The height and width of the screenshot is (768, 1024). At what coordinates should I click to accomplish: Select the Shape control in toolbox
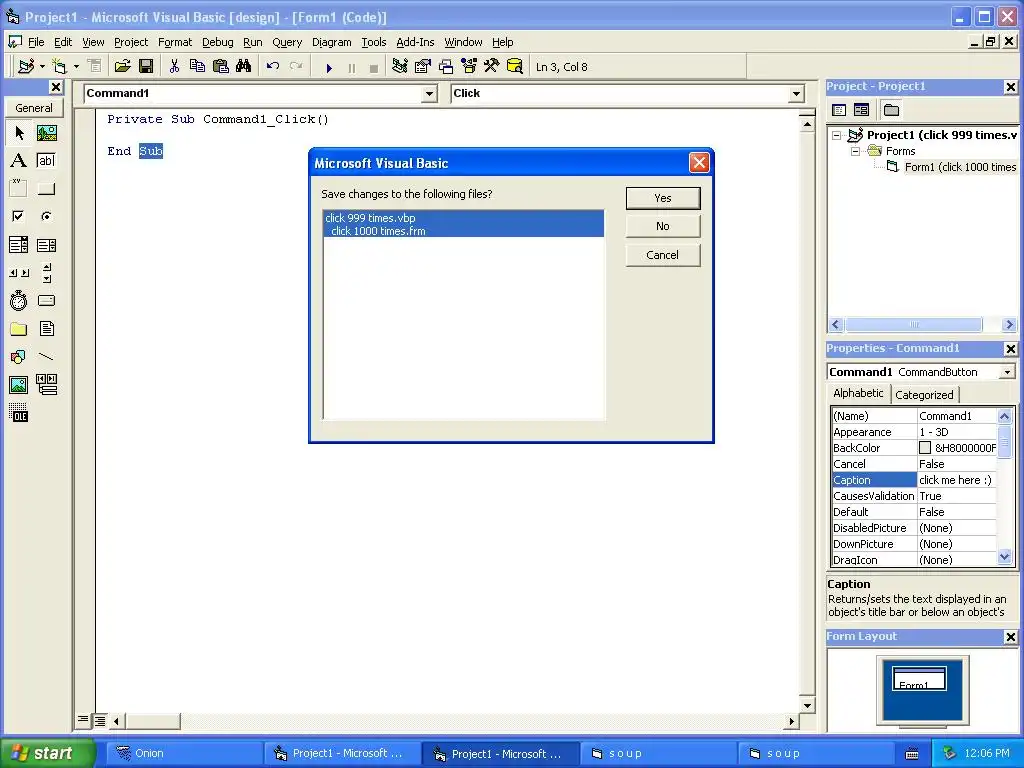19,357
